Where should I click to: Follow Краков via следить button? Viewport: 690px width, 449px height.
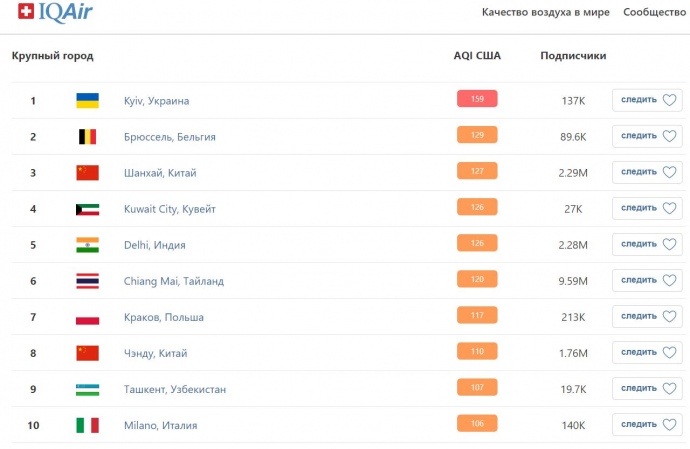coord(638,316)
